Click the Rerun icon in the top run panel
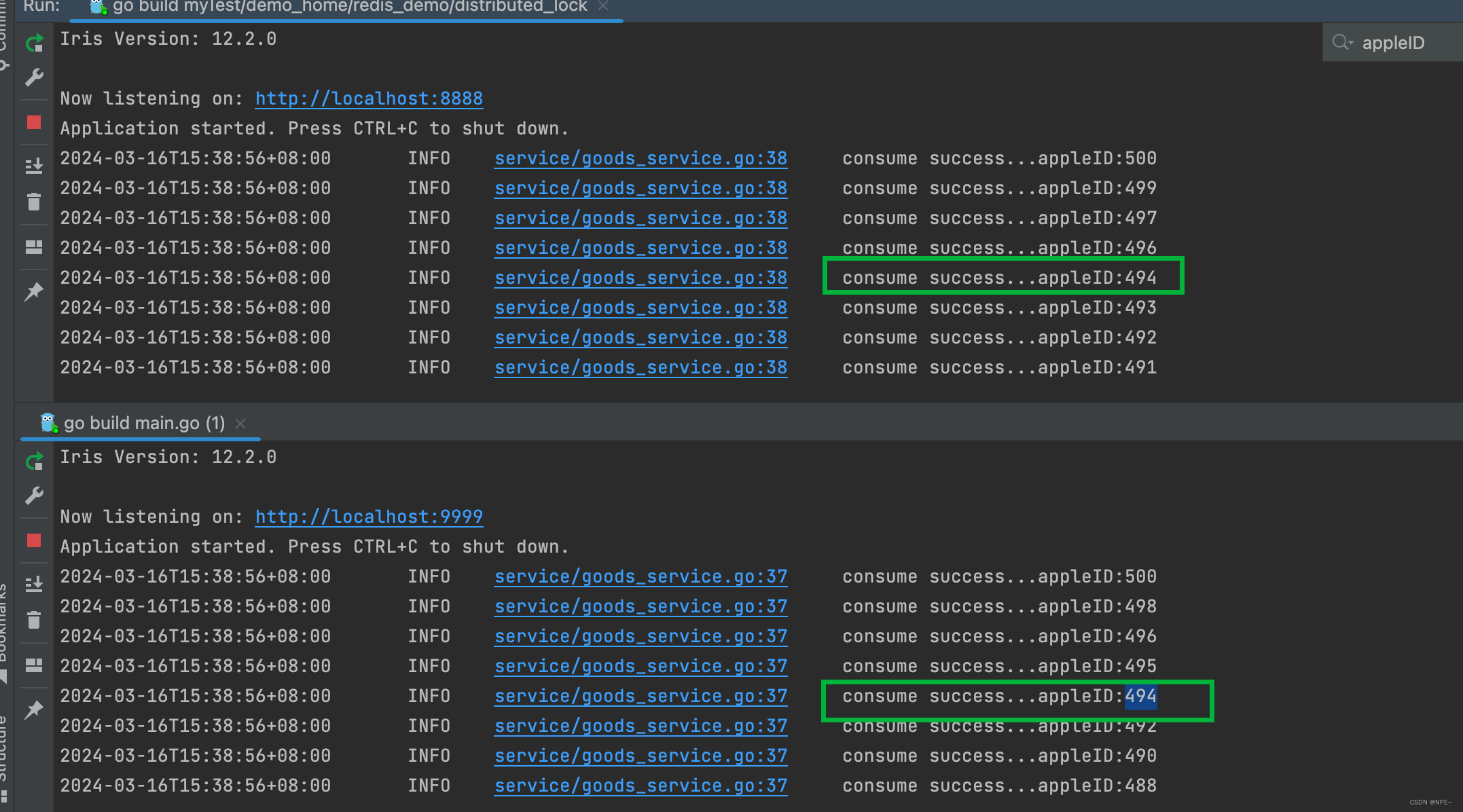This screenshot has height=812, width=1463. 34,43
